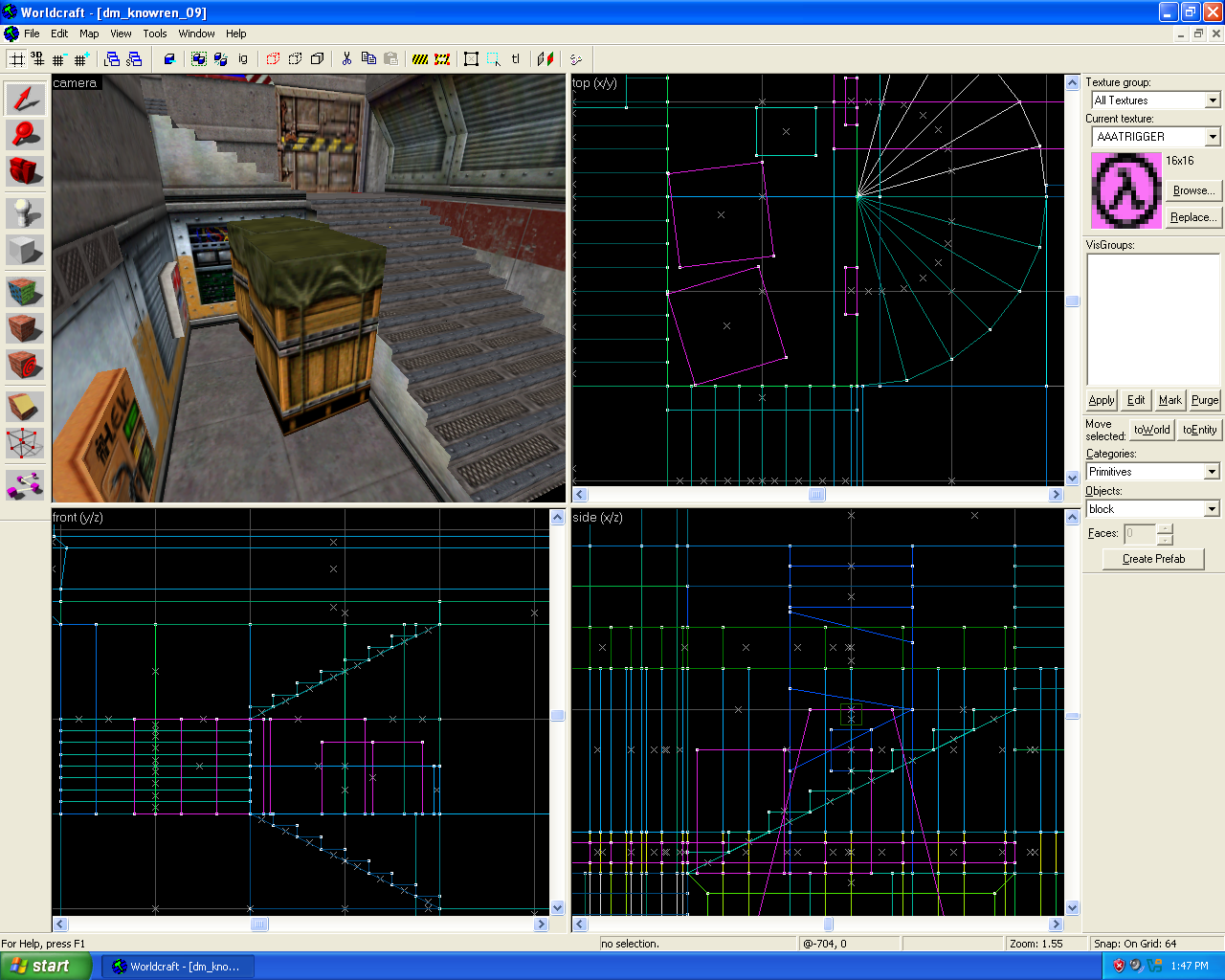Click the front view horizontal scrollbar thumb
This screenshot has height=980, width=1225.
(259, 924)
